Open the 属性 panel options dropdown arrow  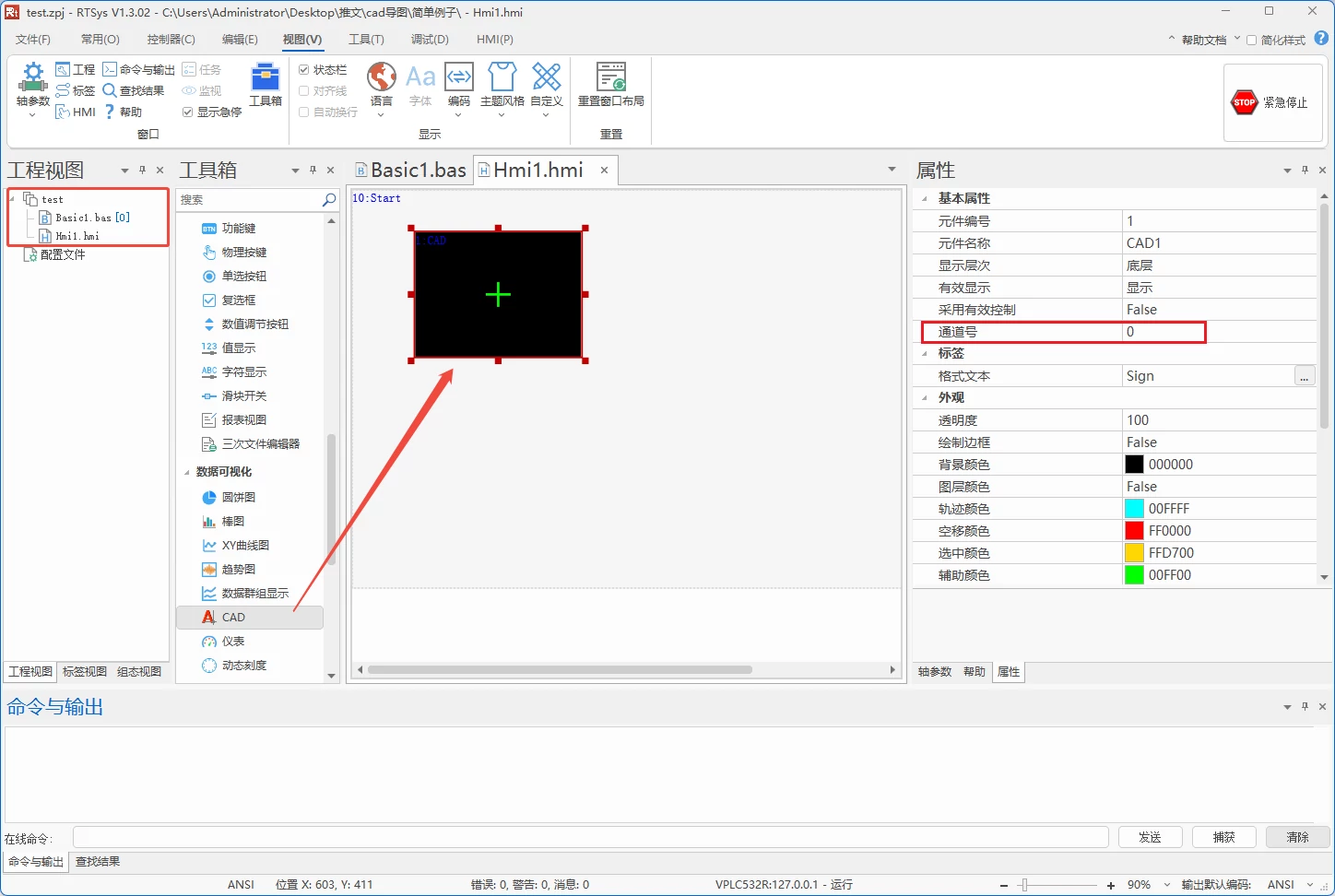pos(1287,171)
